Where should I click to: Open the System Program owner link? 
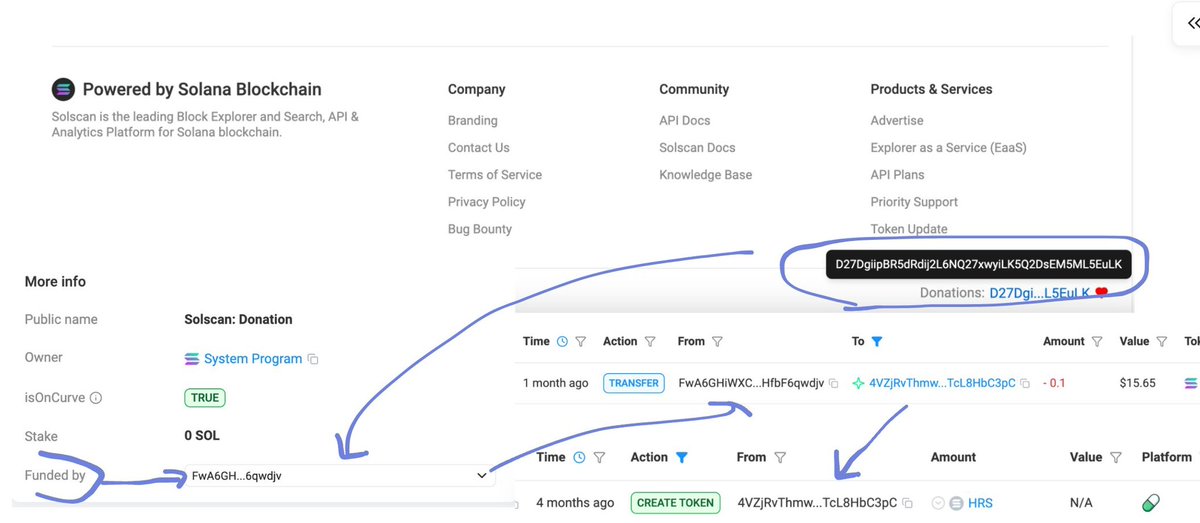click(253, 359)
